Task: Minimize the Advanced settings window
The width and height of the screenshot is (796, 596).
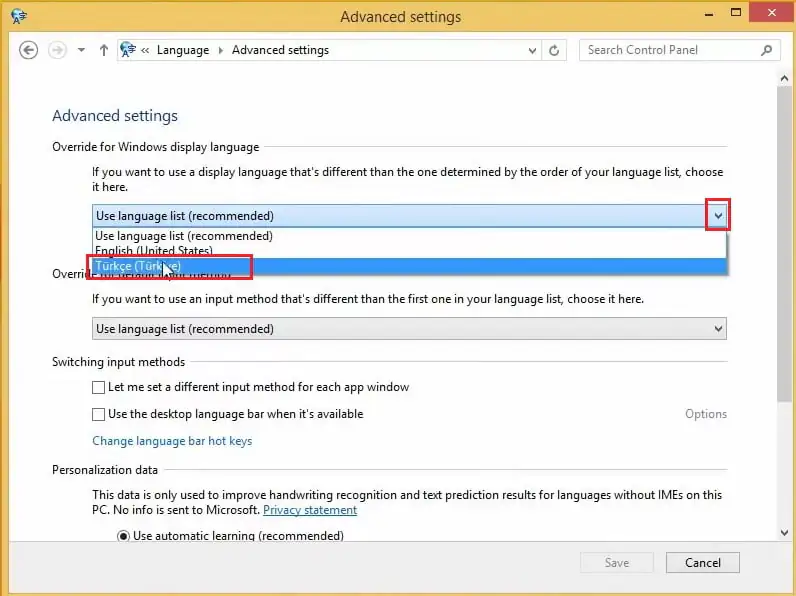Action: point(709,14)
